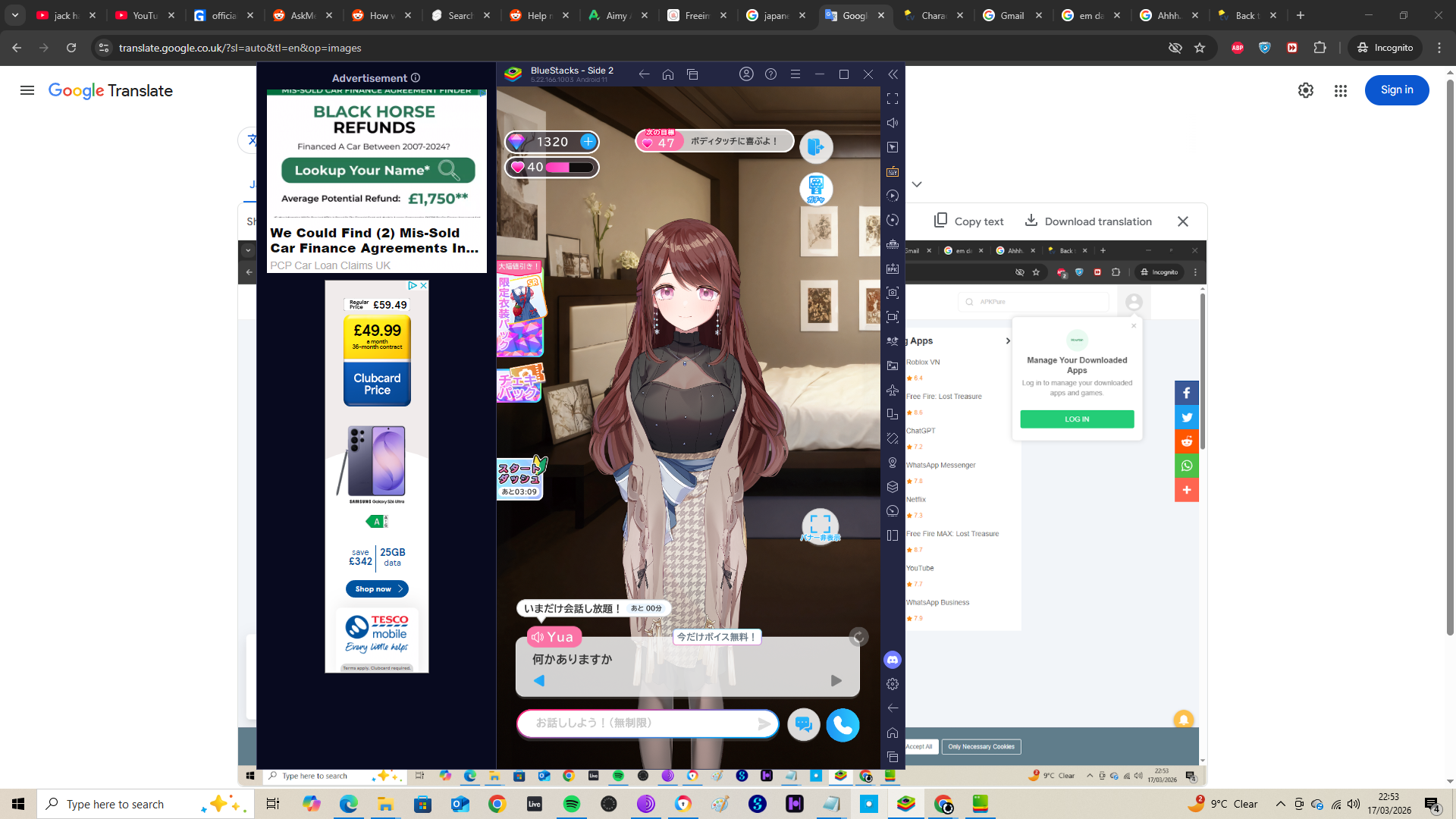The height and width of the screenshot is (819, 1456).
Task: Bookmark this page with the star icon
Action: (1200, 48)
